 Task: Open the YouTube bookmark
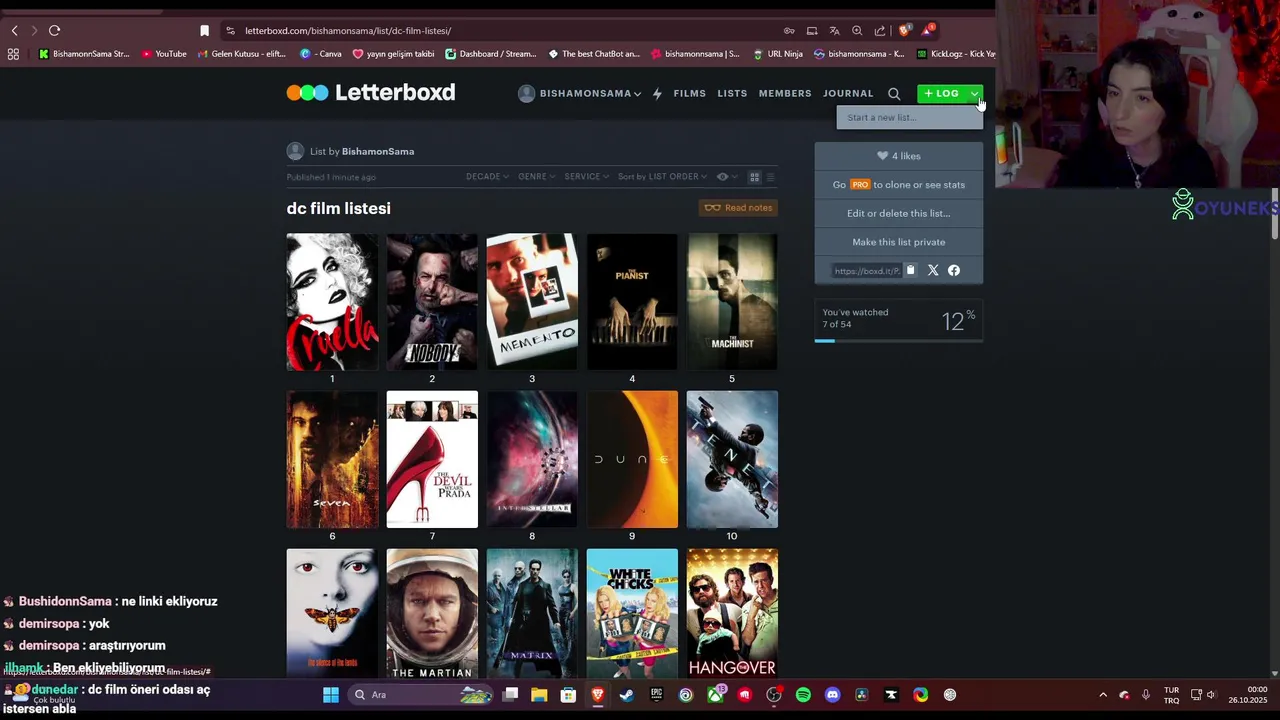(164, 54)
